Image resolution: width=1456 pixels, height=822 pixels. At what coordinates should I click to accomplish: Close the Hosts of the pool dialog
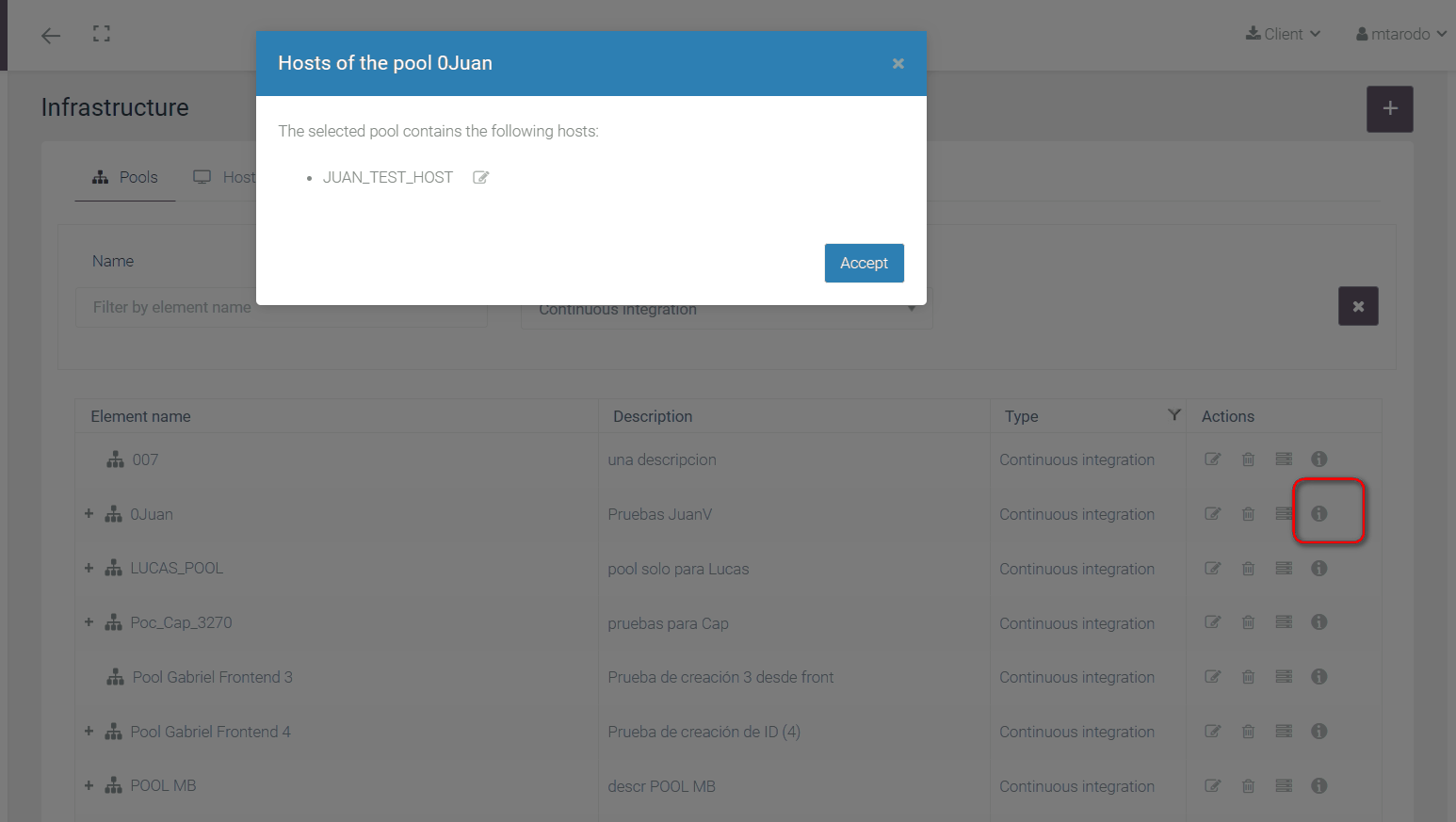pos(898,64)
